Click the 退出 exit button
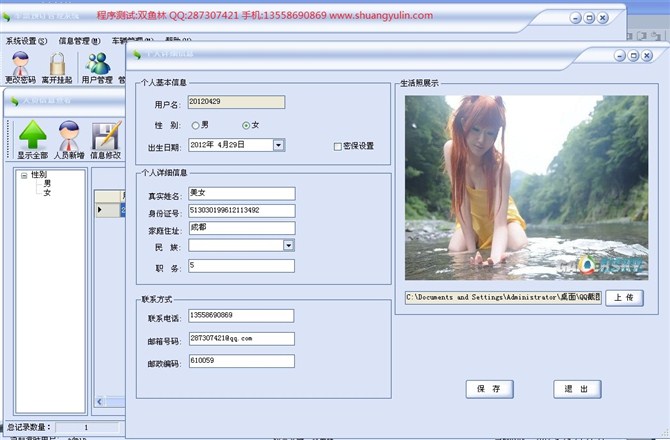Image resolution: width=670 pixels, height=440 pixels. [x=577, y=388]
